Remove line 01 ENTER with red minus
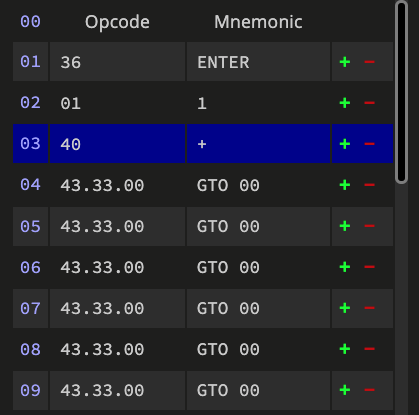The width and height of the screenshot is (419, 415). click(x=369, y=62)
